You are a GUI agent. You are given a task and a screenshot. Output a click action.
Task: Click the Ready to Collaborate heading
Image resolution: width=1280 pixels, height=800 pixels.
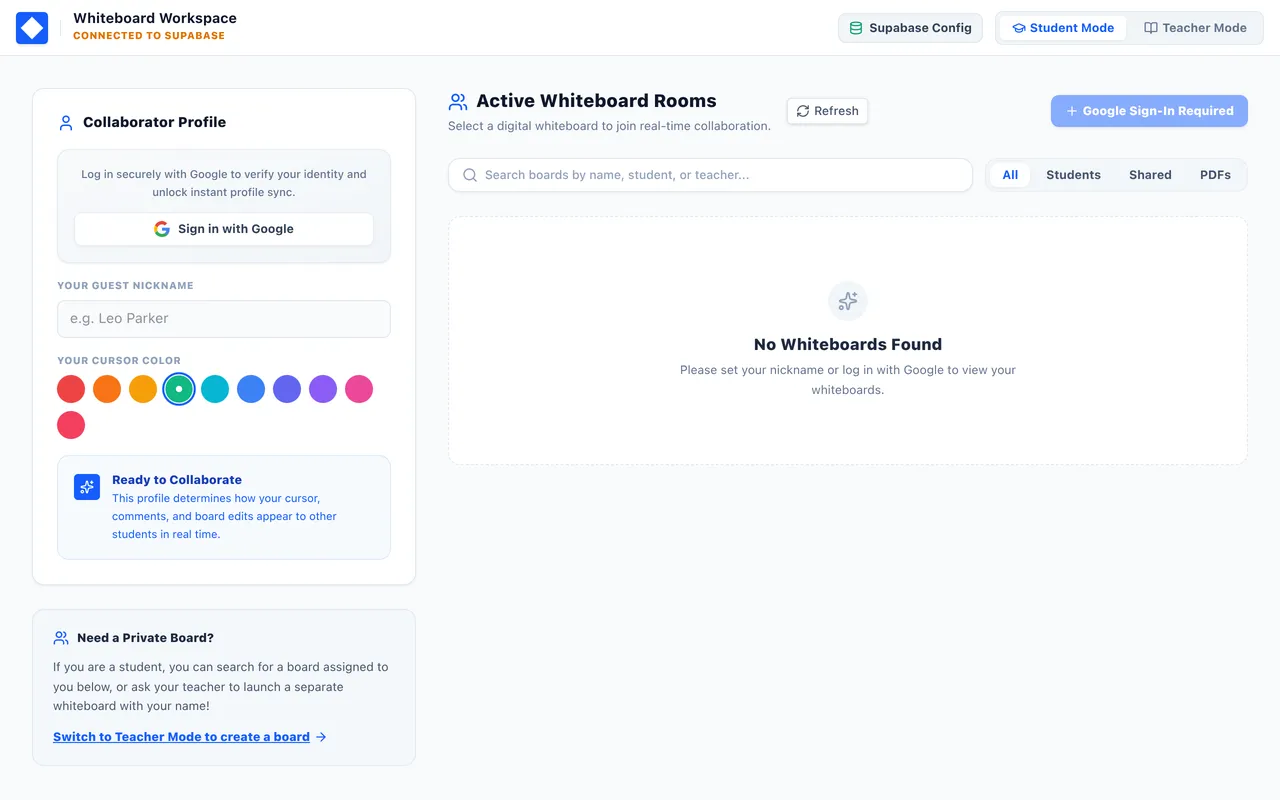(x=177, y=480)
